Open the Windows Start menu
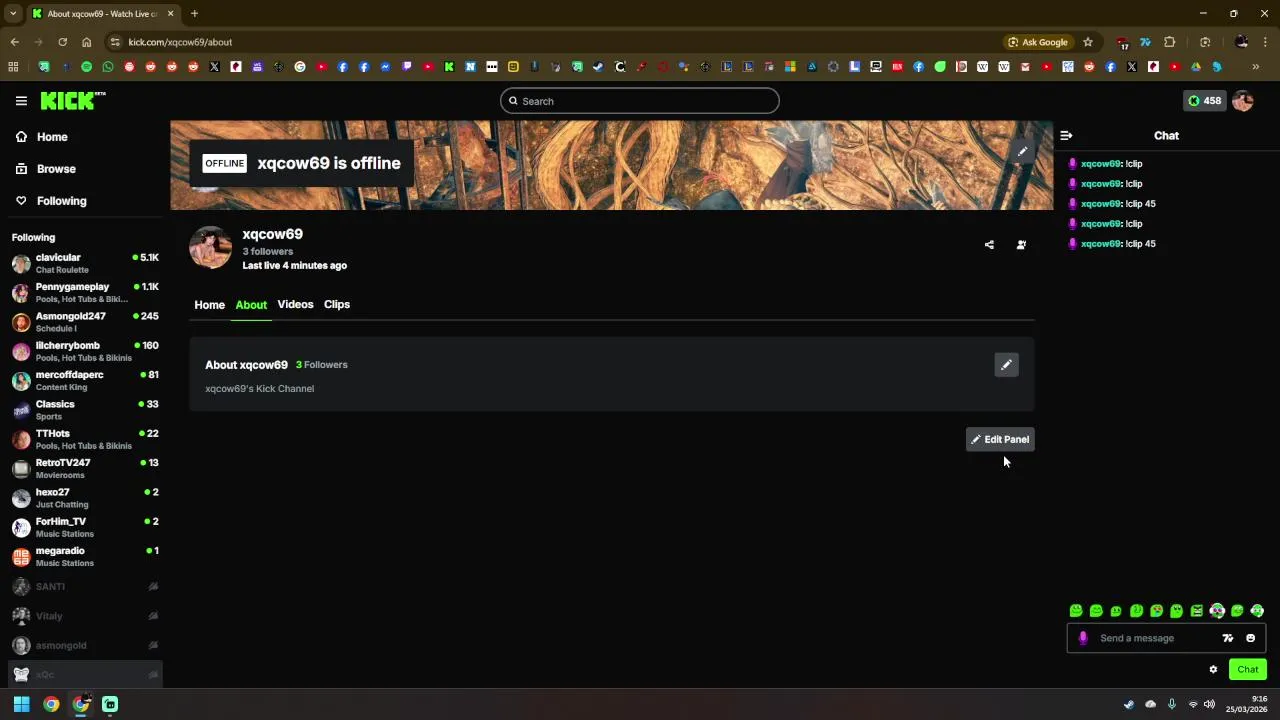 pos(21,704)
